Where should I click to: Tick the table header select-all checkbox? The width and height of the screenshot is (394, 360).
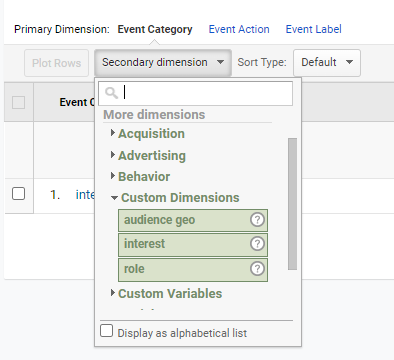[x=18, y=102]
